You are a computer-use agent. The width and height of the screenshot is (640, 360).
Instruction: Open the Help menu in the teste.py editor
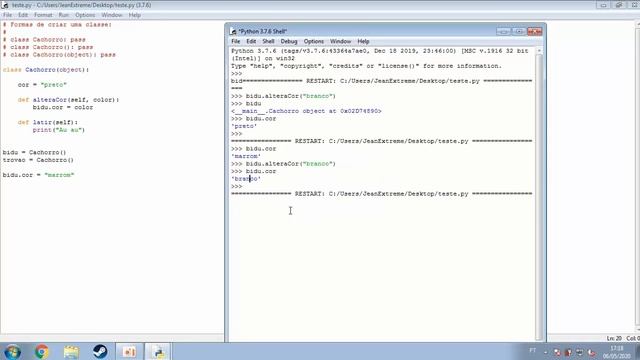pyautogui.click(x=135, y=15)
